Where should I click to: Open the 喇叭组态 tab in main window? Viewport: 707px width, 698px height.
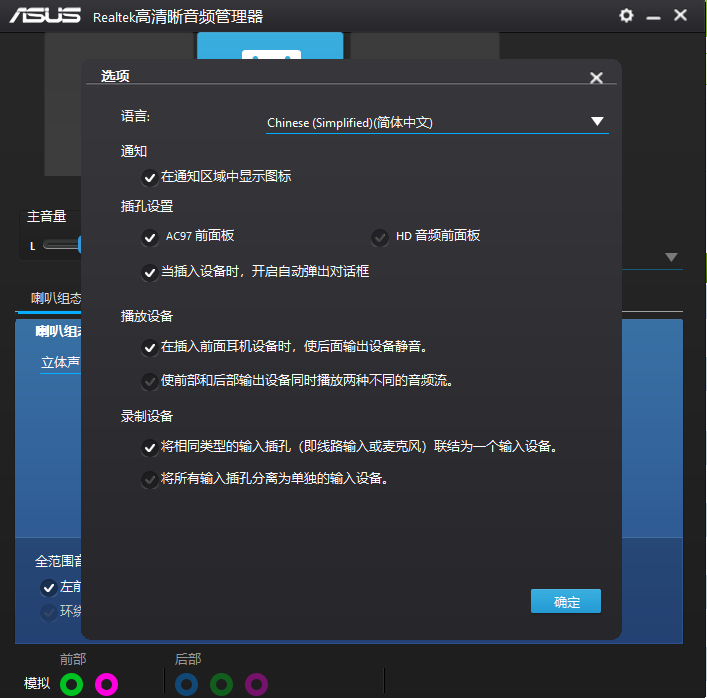click(x=56, y=298)
